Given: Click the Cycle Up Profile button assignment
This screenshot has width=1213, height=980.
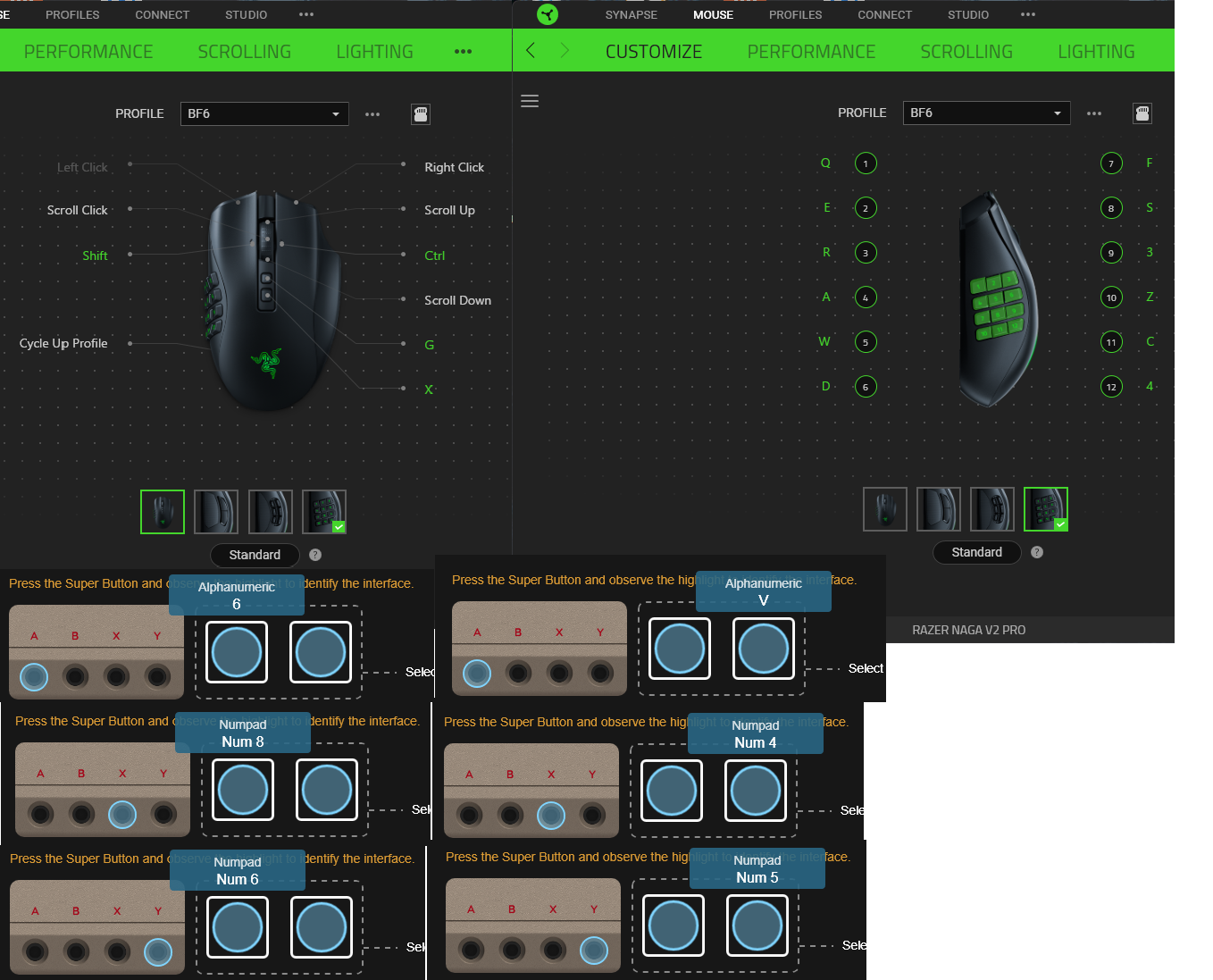Looking at the screenshot, I should (63, 343).
